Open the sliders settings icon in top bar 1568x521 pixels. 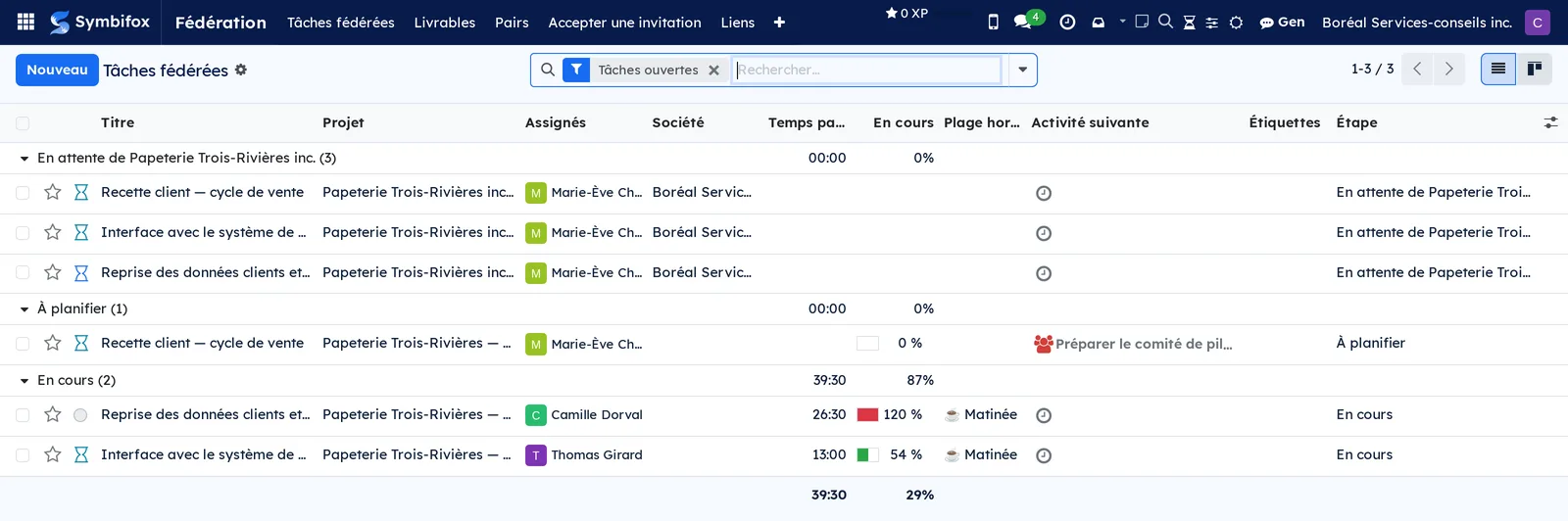(1212, 23)
